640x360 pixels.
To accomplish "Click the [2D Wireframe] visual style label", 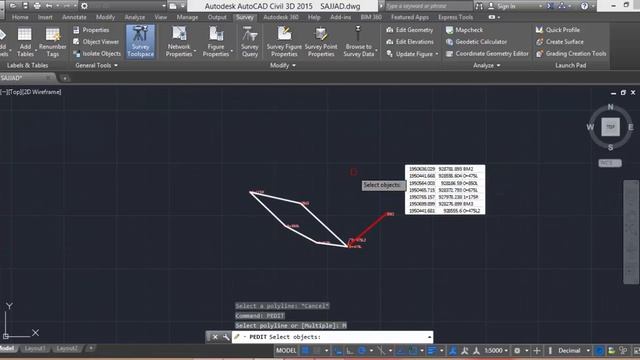I will (42, 92).
